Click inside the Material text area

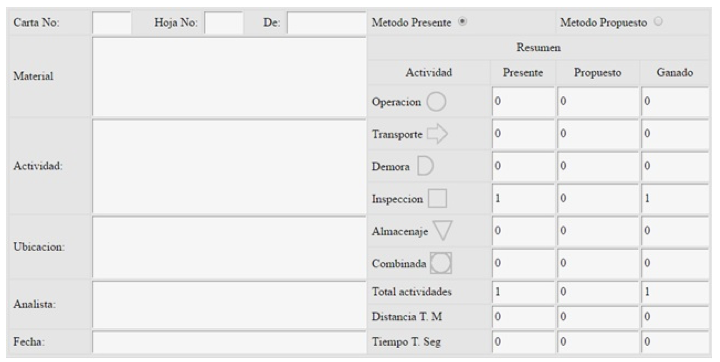coord(229,77)
